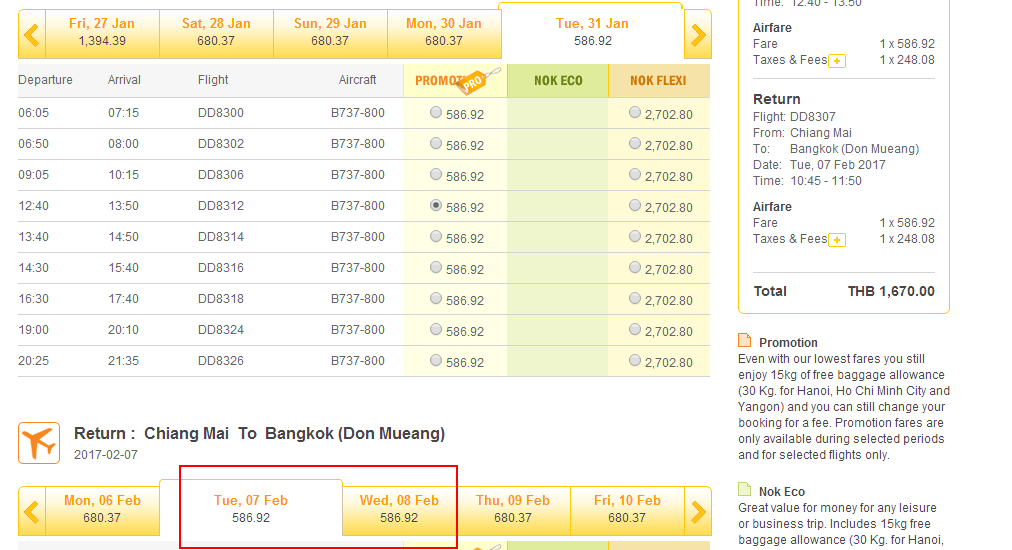Choose Promotion fare for flight DD8324
Viewport: 1012px width, 550px height.
(436, 329)
